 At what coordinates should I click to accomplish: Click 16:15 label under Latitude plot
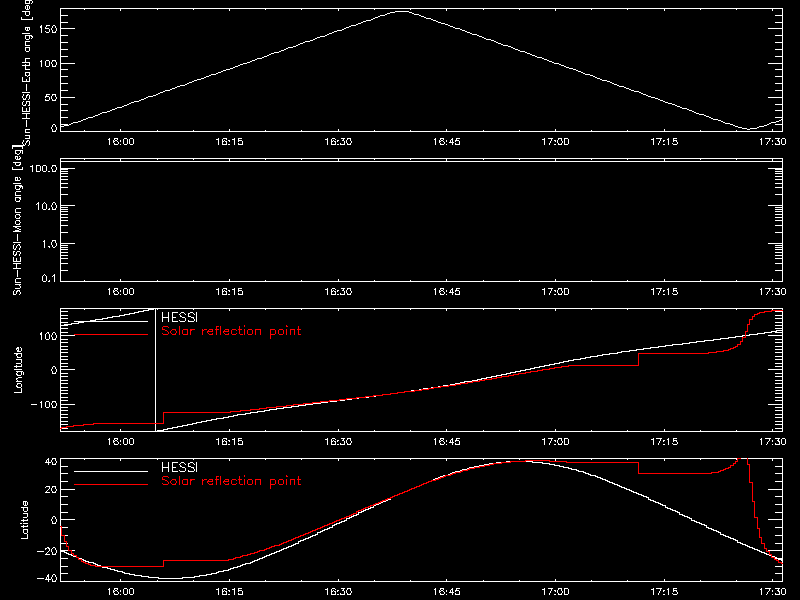click(x=230, y=592)
